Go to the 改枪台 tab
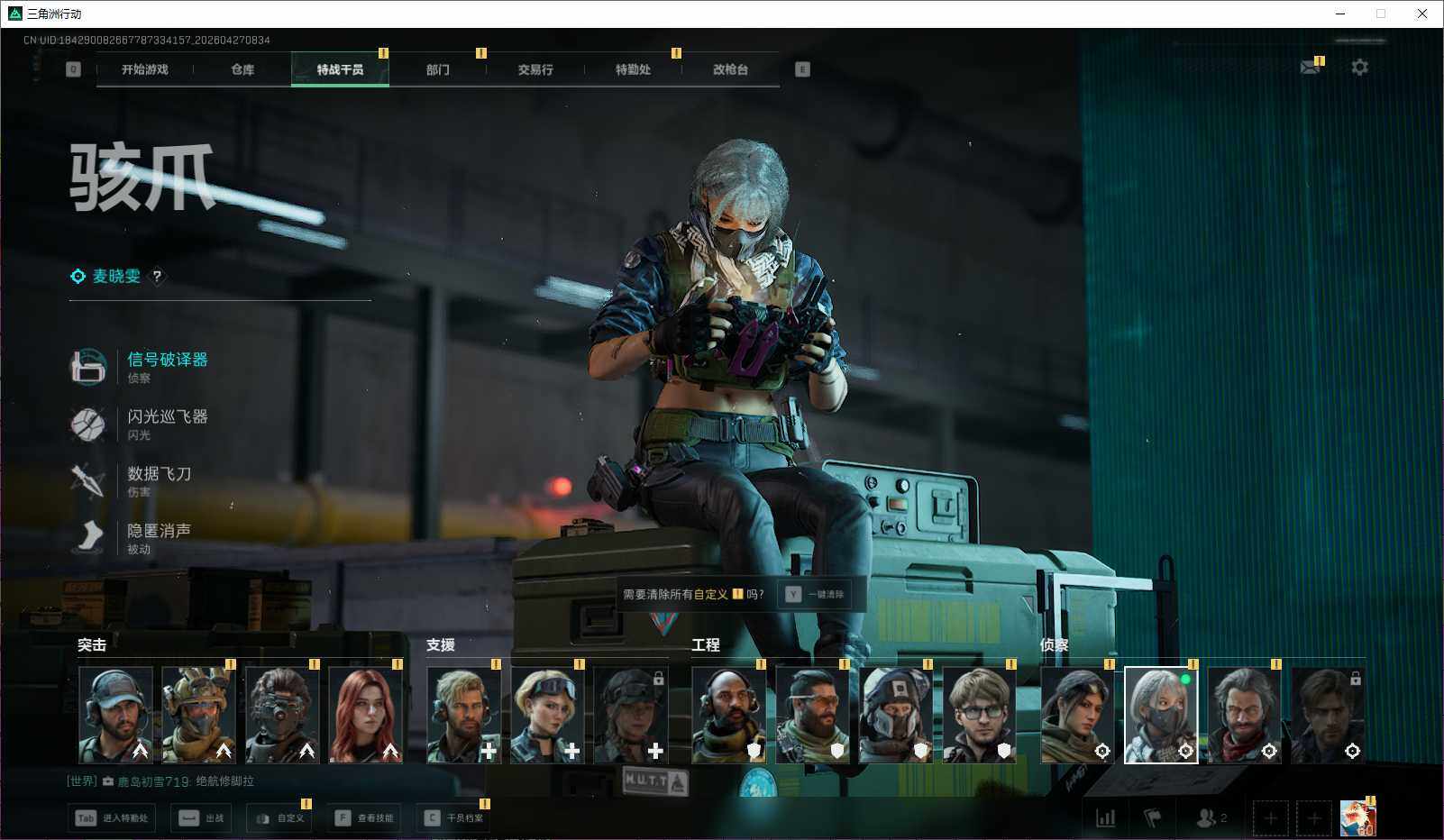The width and height of the screenshot is (1444, 840). 730,69
